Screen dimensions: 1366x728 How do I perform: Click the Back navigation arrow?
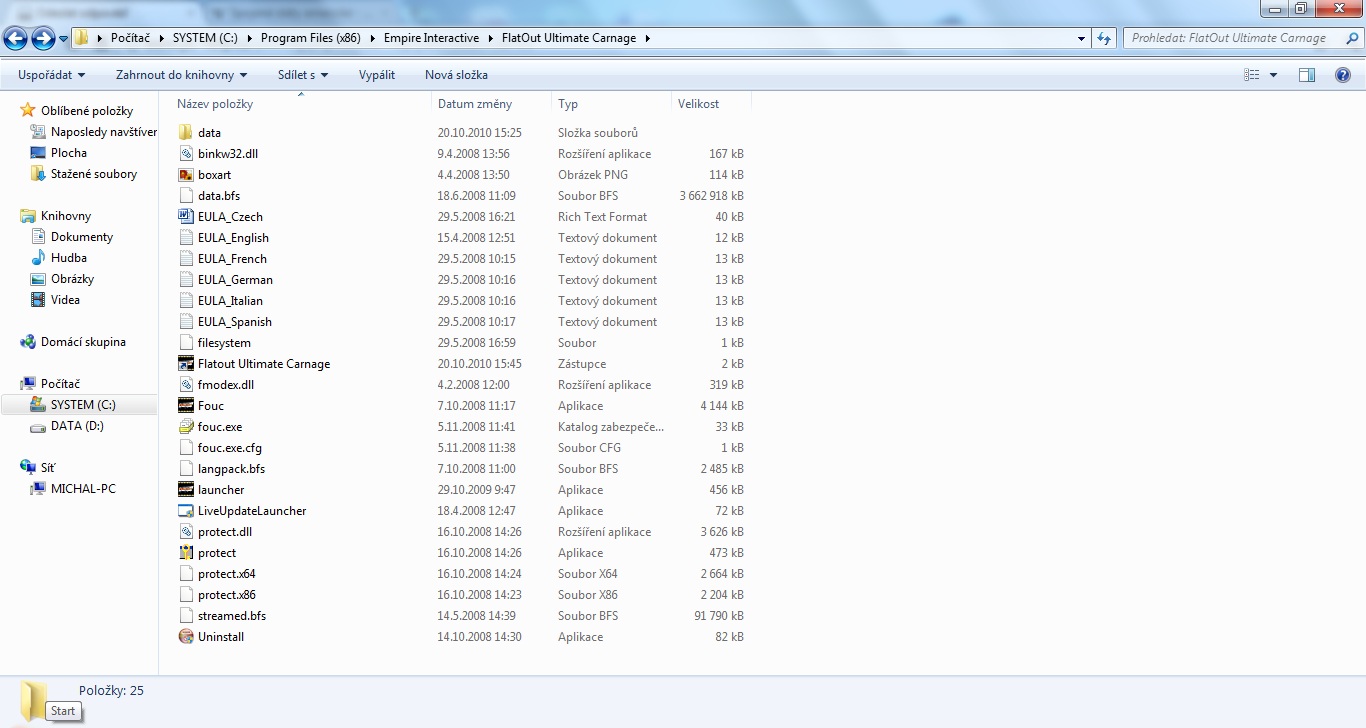(x=16, y=39)
